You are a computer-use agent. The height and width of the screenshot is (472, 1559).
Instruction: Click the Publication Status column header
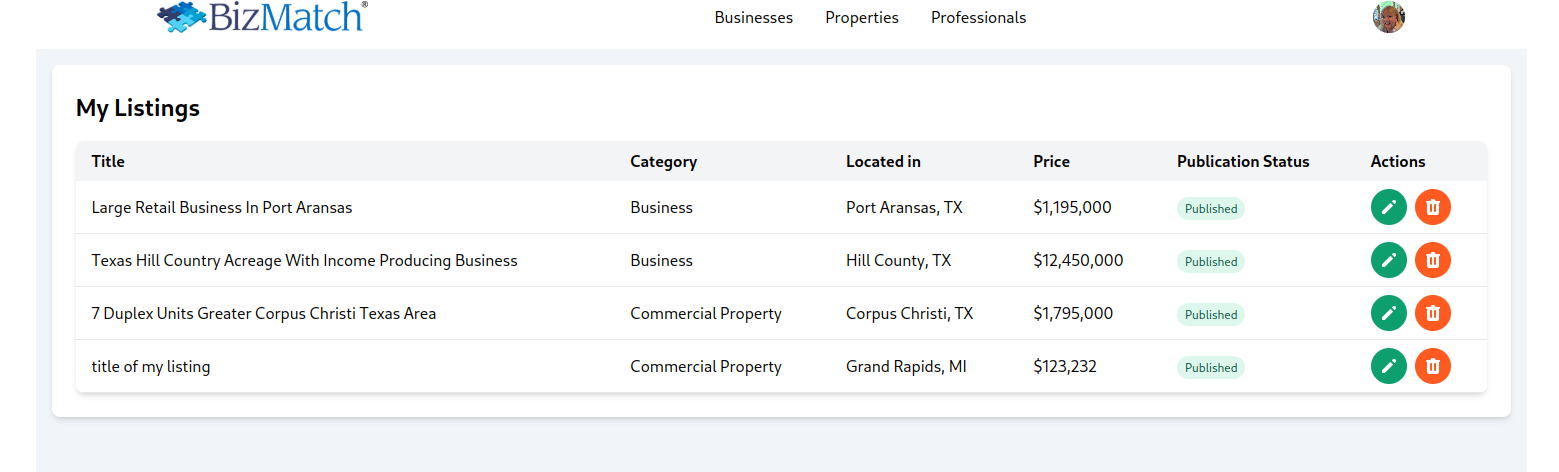coord(1242,161)
